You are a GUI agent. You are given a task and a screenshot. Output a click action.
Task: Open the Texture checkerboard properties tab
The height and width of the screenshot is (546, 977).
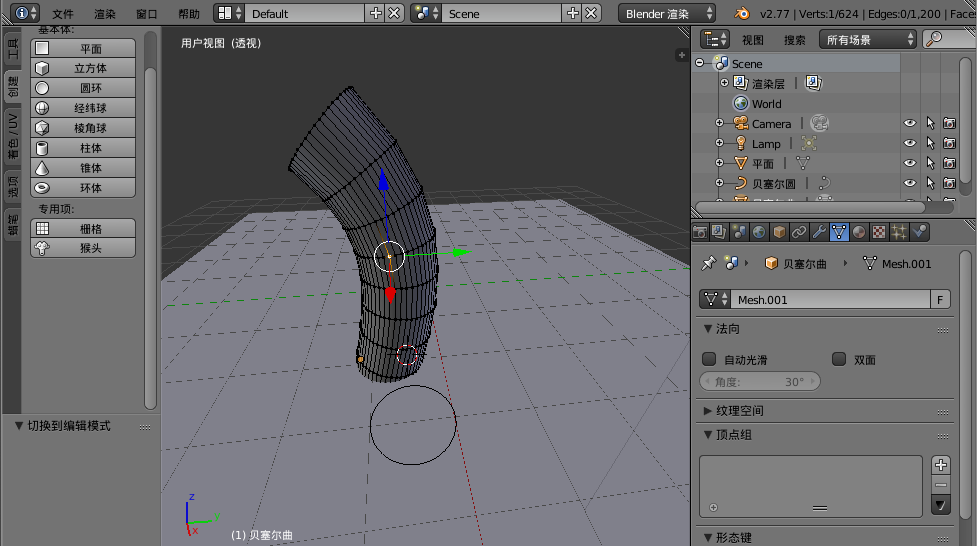(x=879, y=232)
